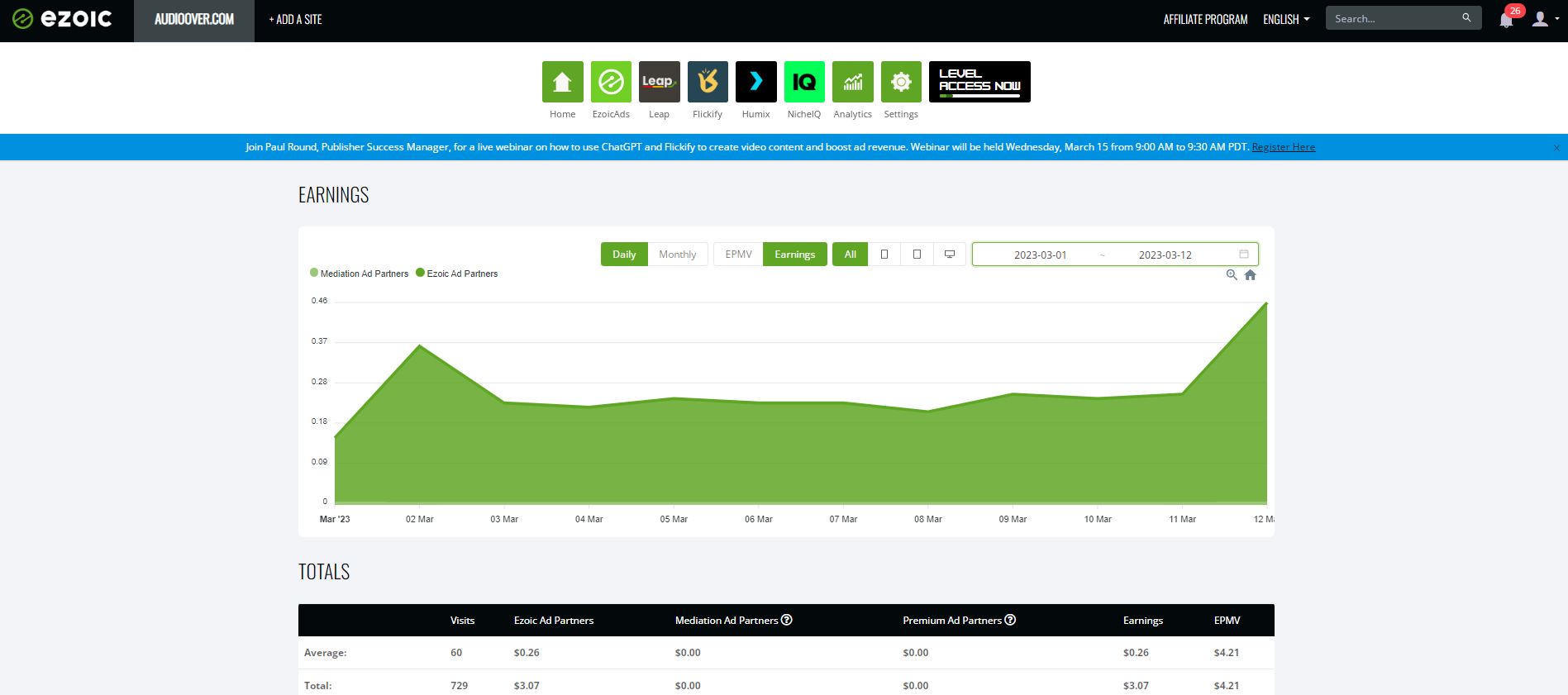Click the Ezoic logo

(x=62, y=19)
